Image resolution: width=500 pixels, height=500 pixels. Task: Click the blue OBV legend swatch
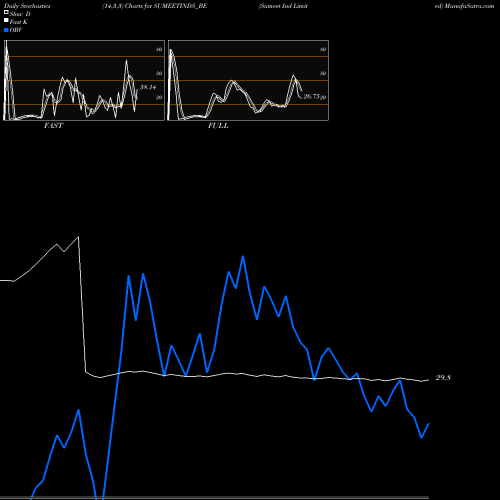[6, 30]
